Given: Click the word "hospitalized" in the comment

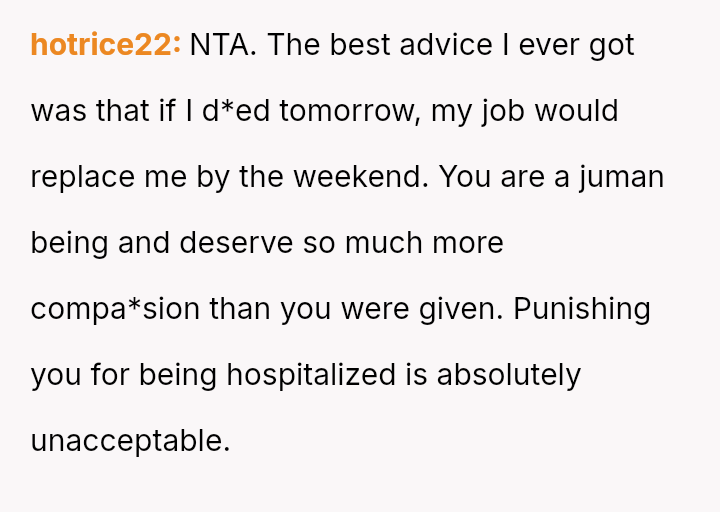Looking at the screenshot, I should pyautogui.click(x=312, y=375).
